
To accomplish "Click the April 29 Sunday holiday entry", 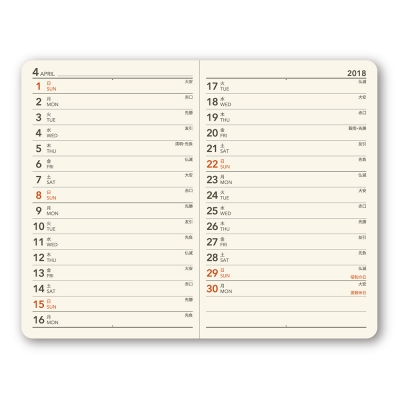I will (286, 273).
